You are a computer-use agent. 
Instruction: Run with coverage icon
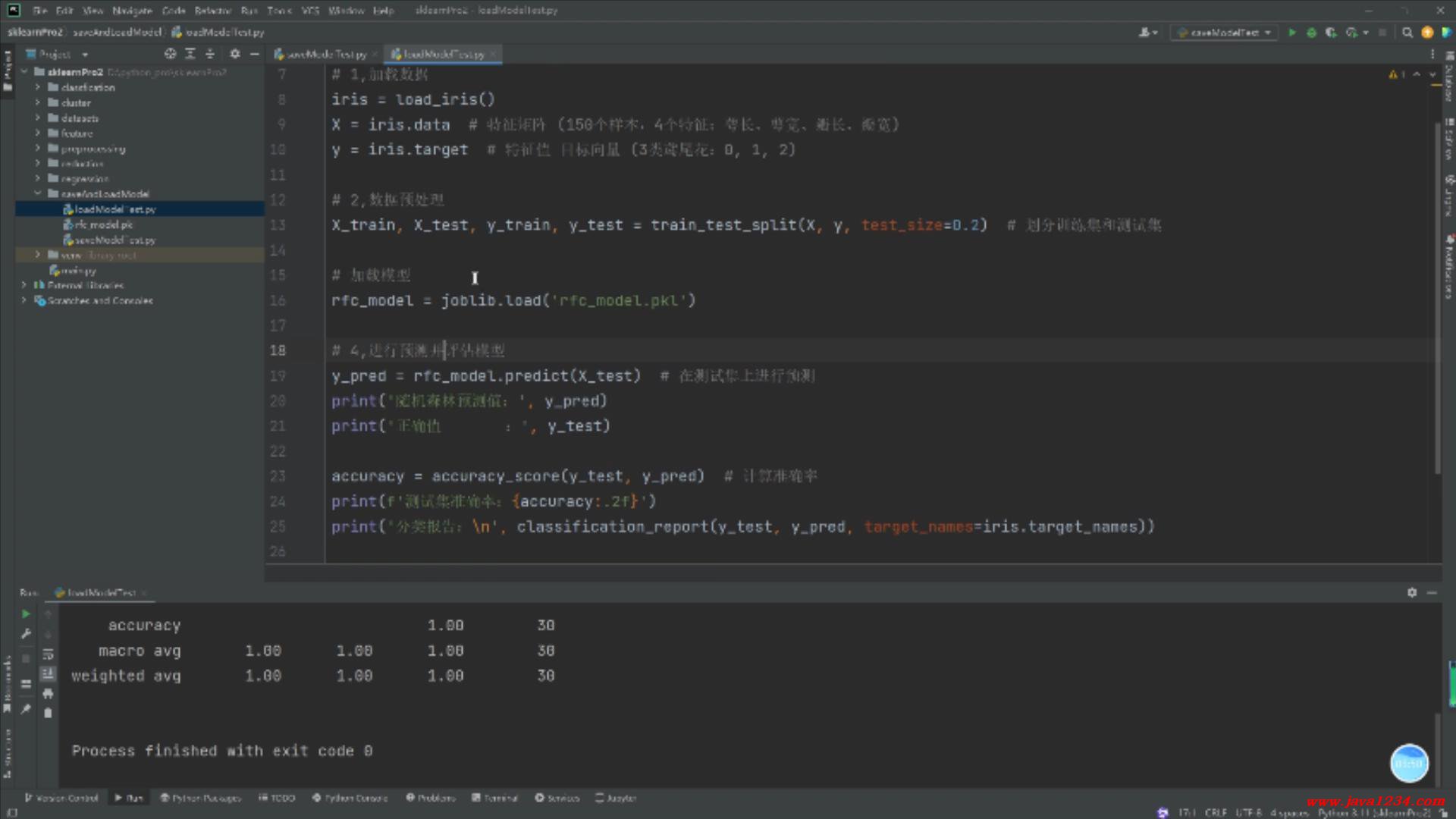click(1331, 33)
